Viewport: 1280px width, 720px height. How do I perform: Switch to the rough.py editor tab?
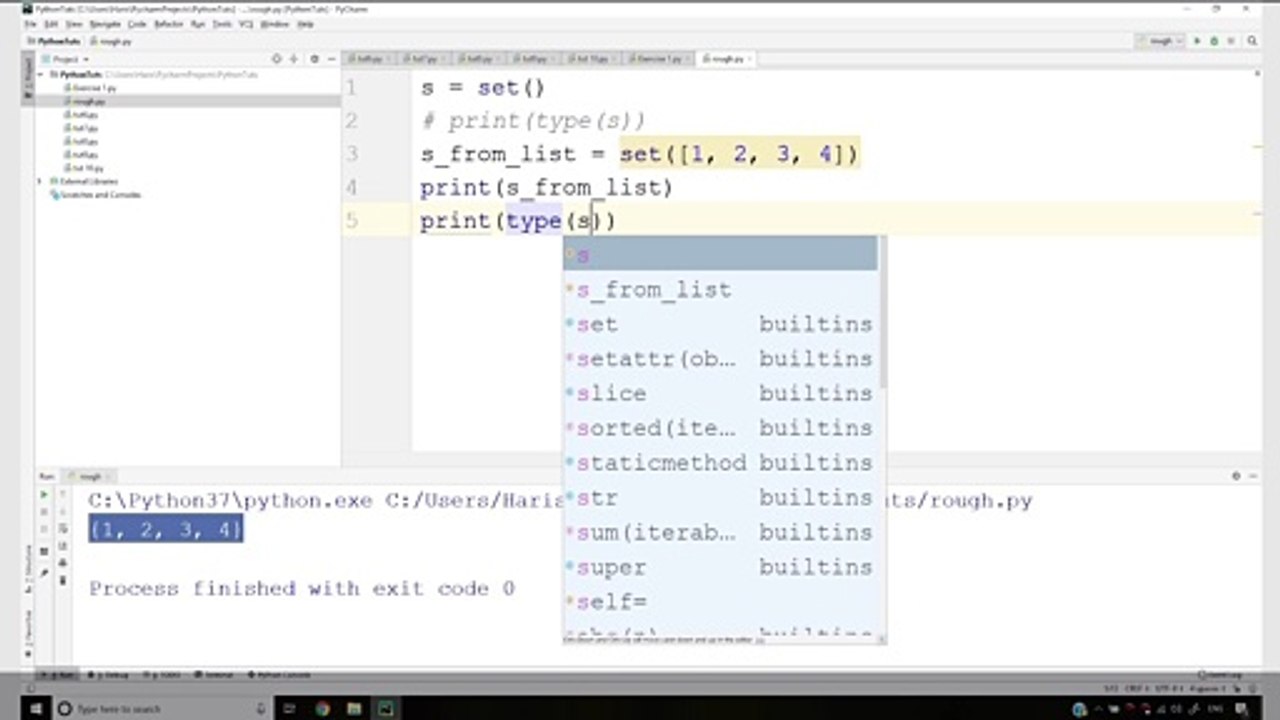tap(724, 59)
